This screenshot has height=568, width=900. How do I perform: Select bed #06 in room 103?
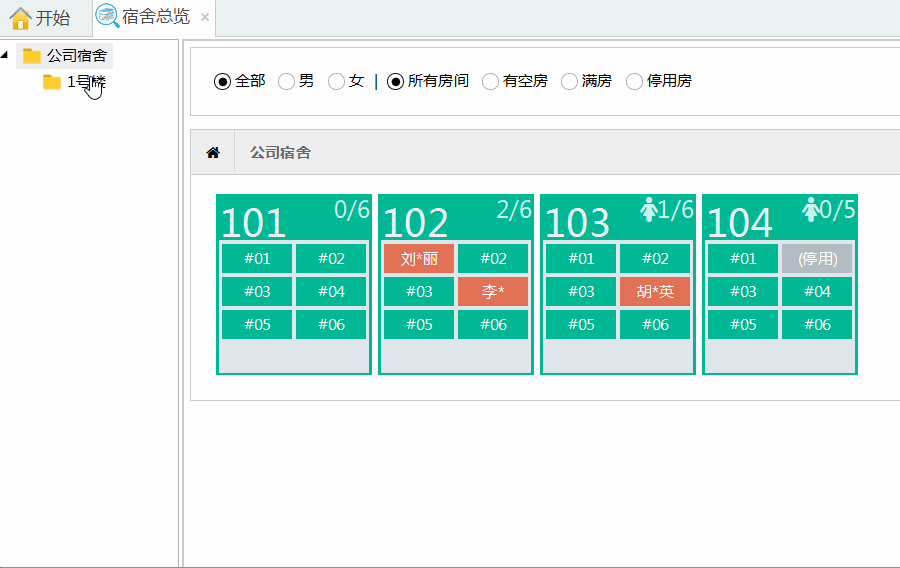(655, 325)
